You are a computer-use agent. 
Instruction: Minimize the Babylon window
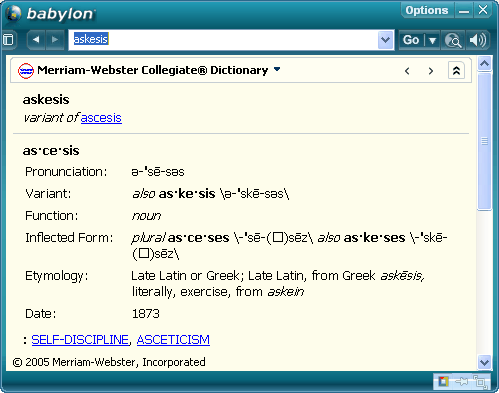tap(464, 10)
